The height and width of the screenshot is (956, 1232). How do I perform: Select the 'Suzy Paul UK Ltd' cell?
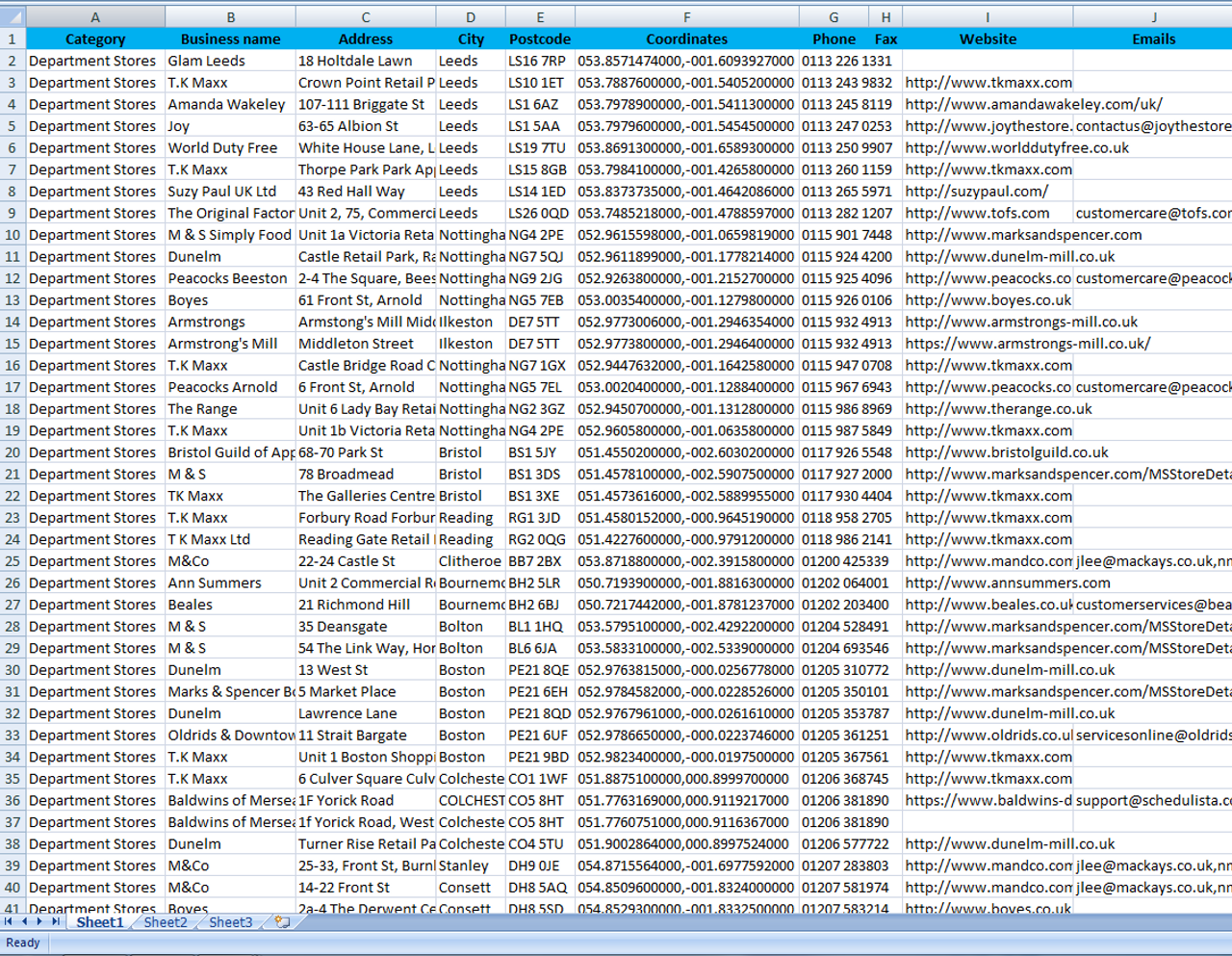pos(230,192)
